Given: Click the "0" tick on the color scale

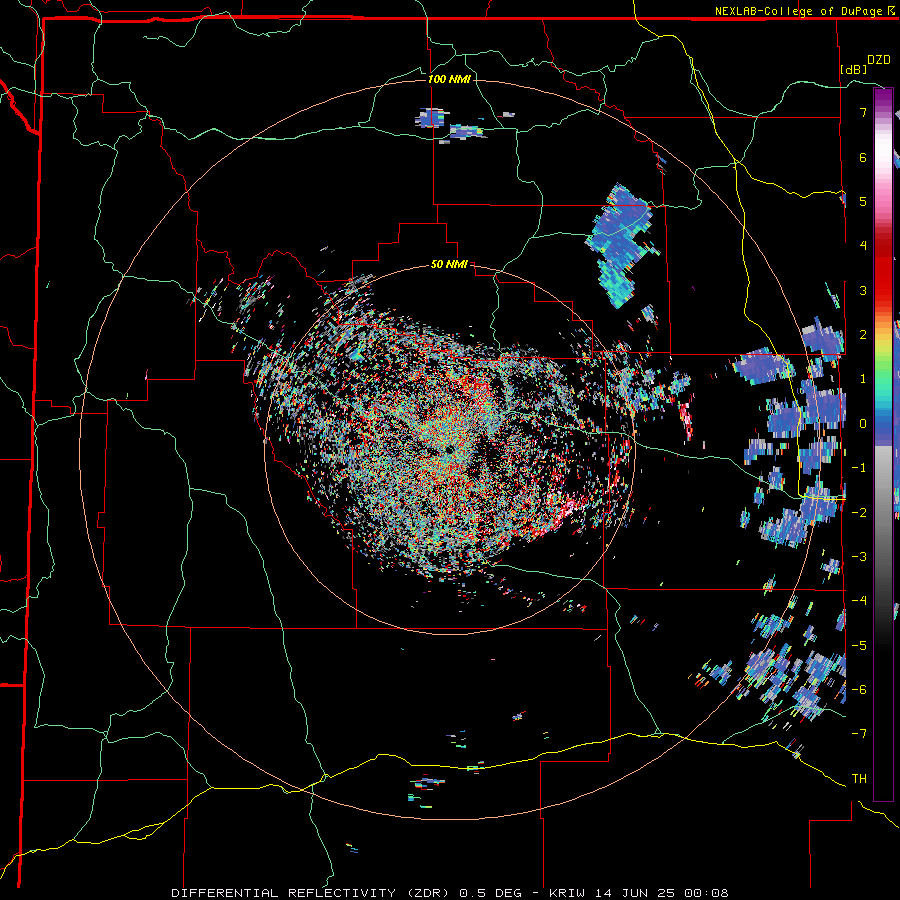Looking at the screenshot, I should 863,424.
